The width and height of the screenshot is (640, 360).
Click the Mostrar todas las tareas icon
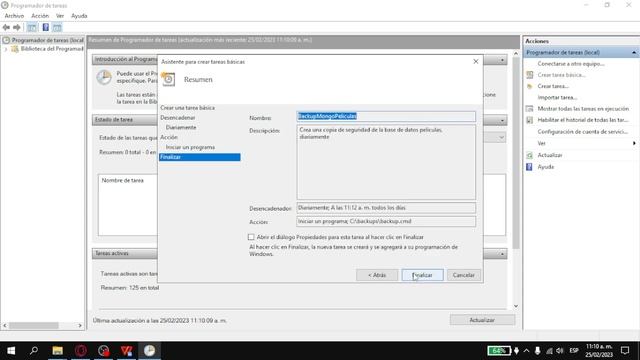click(x=530, y=109)
